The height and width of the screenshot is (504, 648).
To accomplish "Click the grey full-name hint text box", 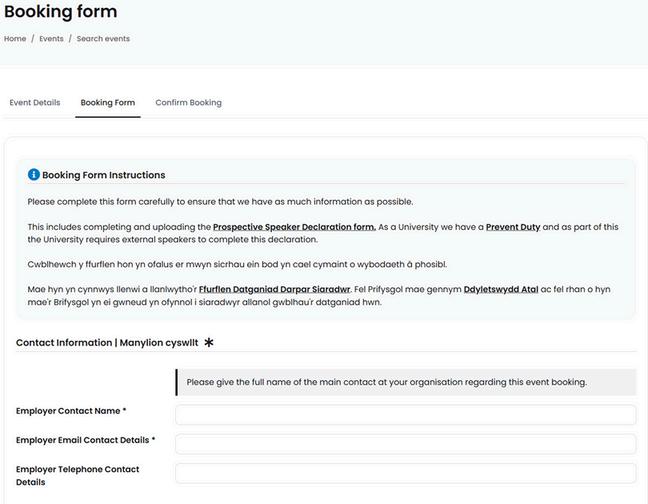I will click(406, 382).
